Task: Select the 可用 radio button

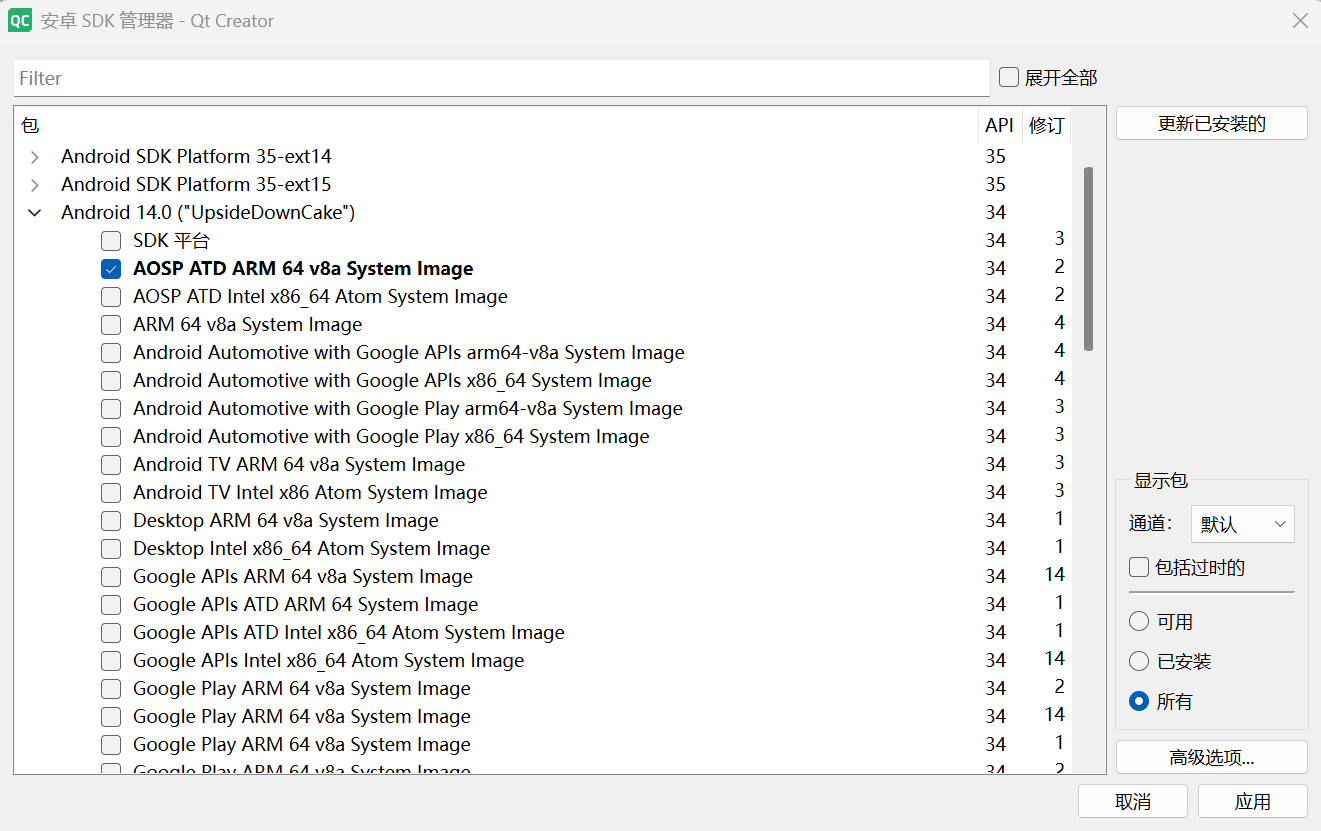Action: click(x=1138, y=621)
